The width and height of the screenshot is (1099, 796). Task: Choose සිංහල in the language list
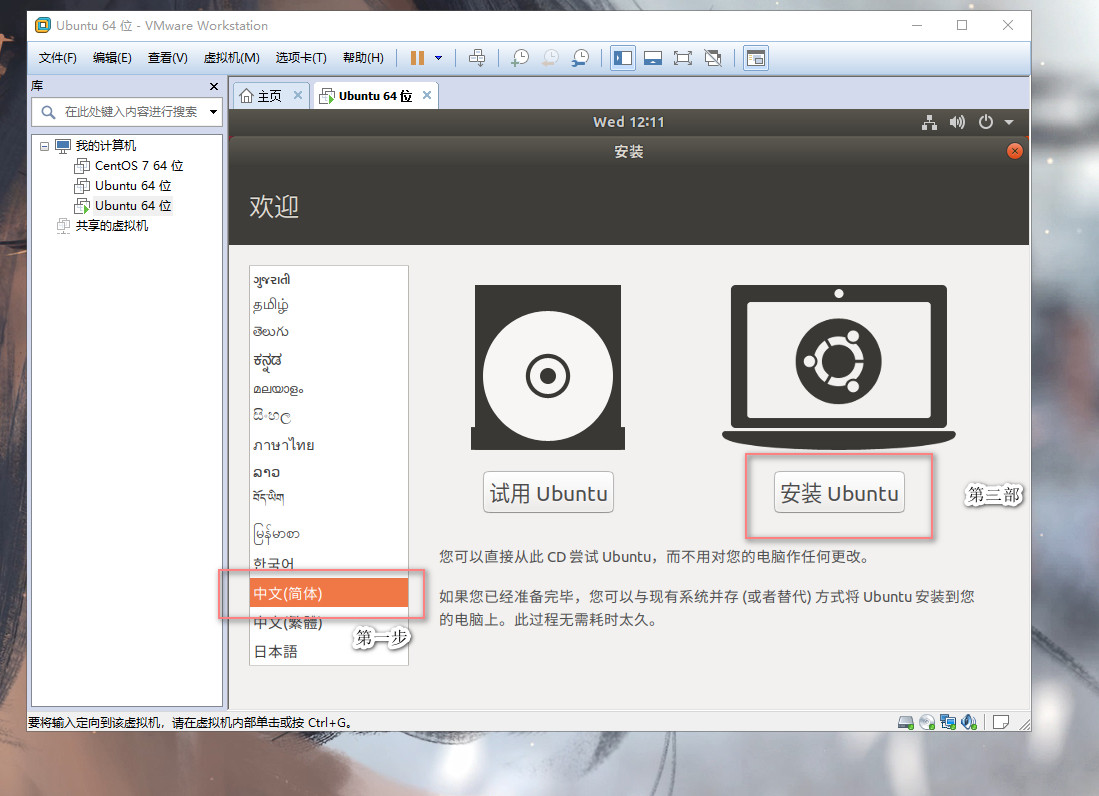pos(329,416)
